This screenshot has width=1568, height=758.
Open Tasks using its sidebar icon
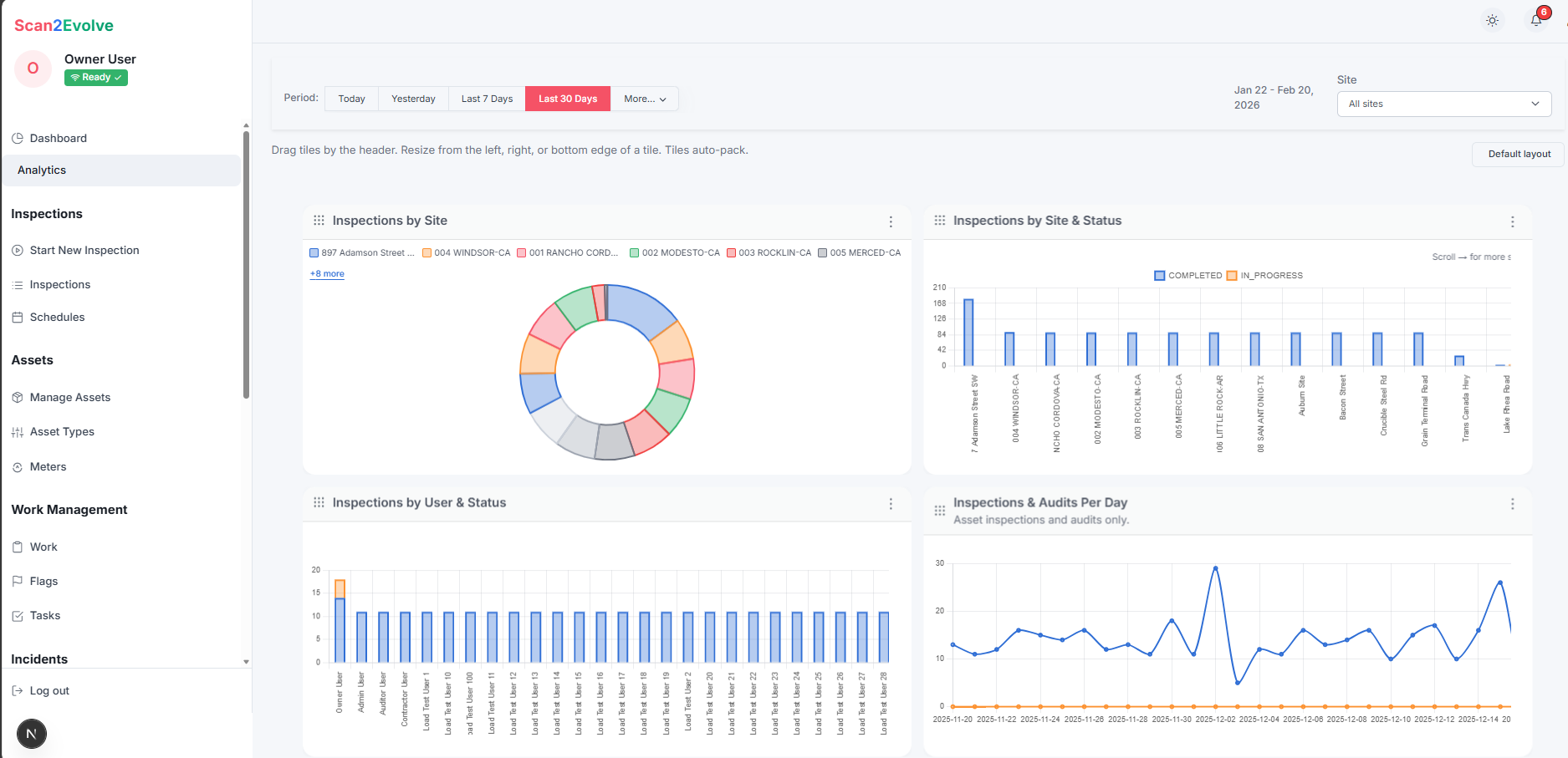click(x=18, y=615)
